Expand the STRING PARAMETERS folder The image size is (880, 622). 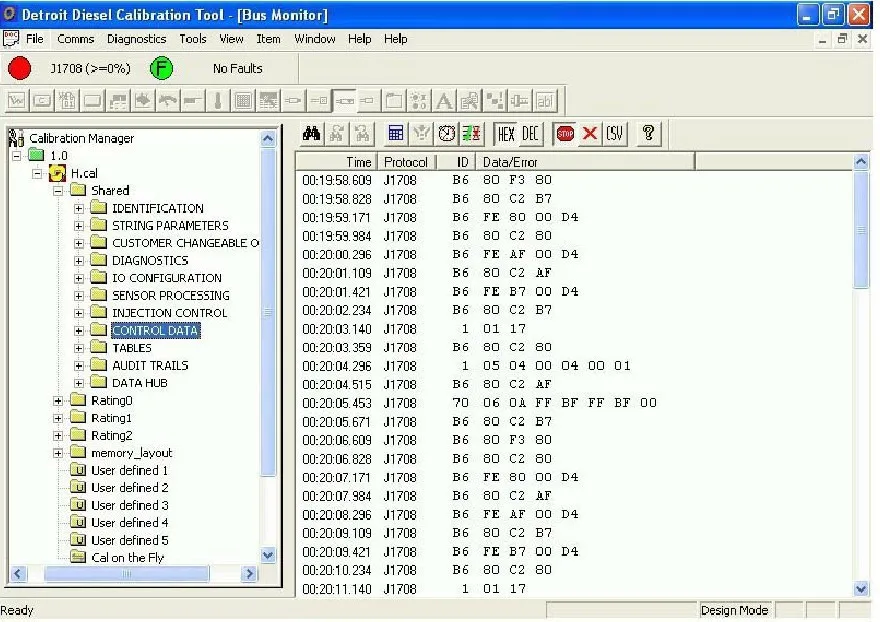[79, 226]
